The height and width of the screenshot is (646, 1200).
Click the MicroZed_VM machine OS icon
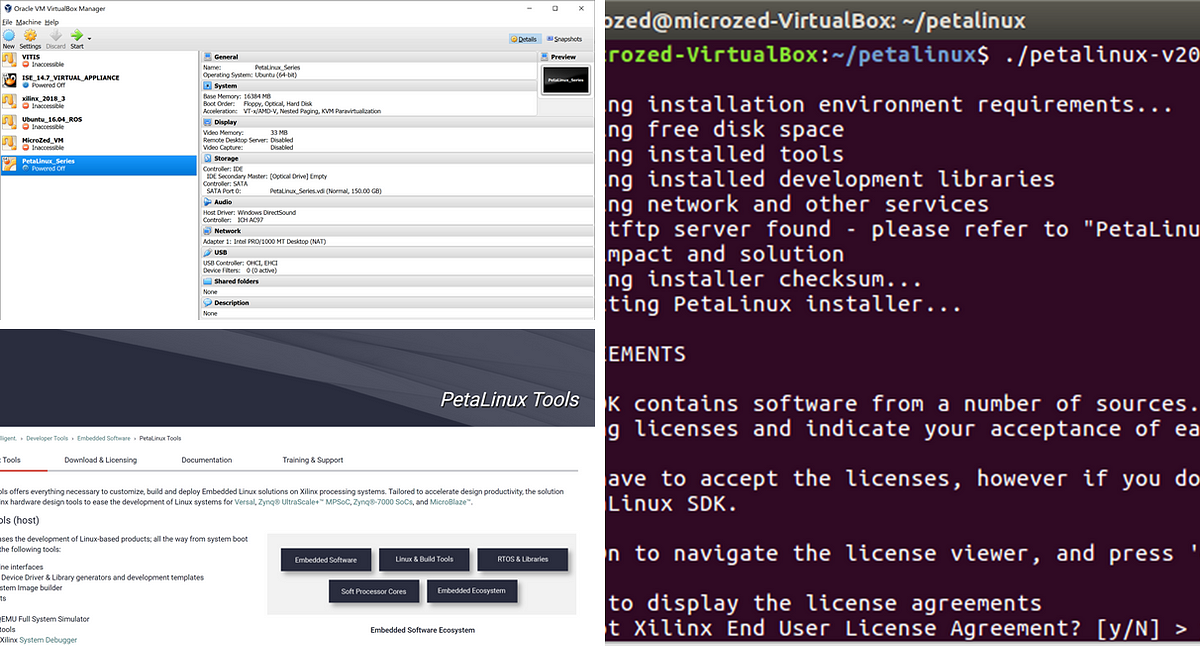pyautogui.click(x=10, y=144)
